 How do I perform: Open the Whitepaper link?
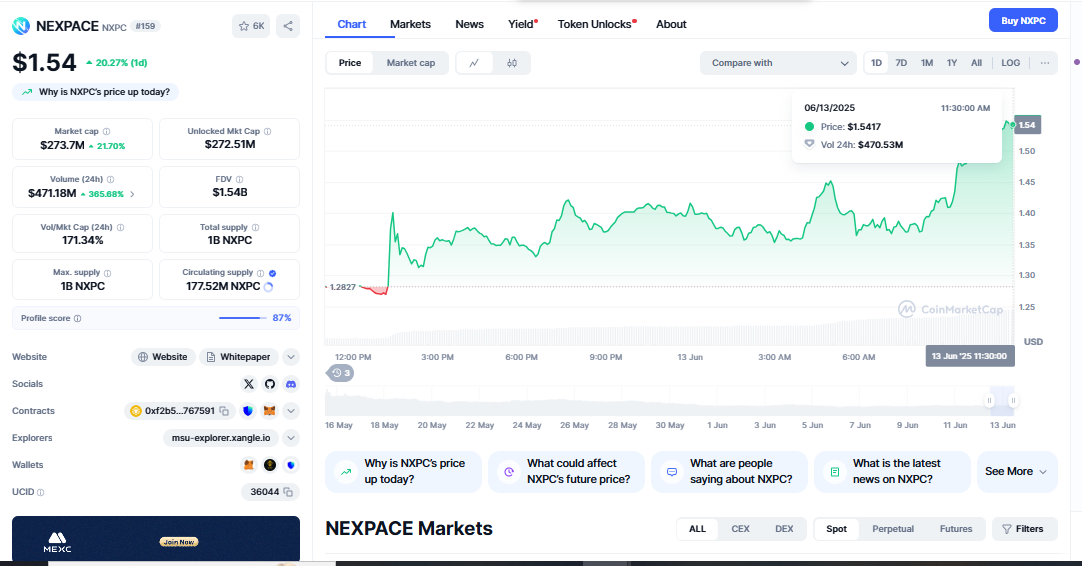[x=238, y=357]
